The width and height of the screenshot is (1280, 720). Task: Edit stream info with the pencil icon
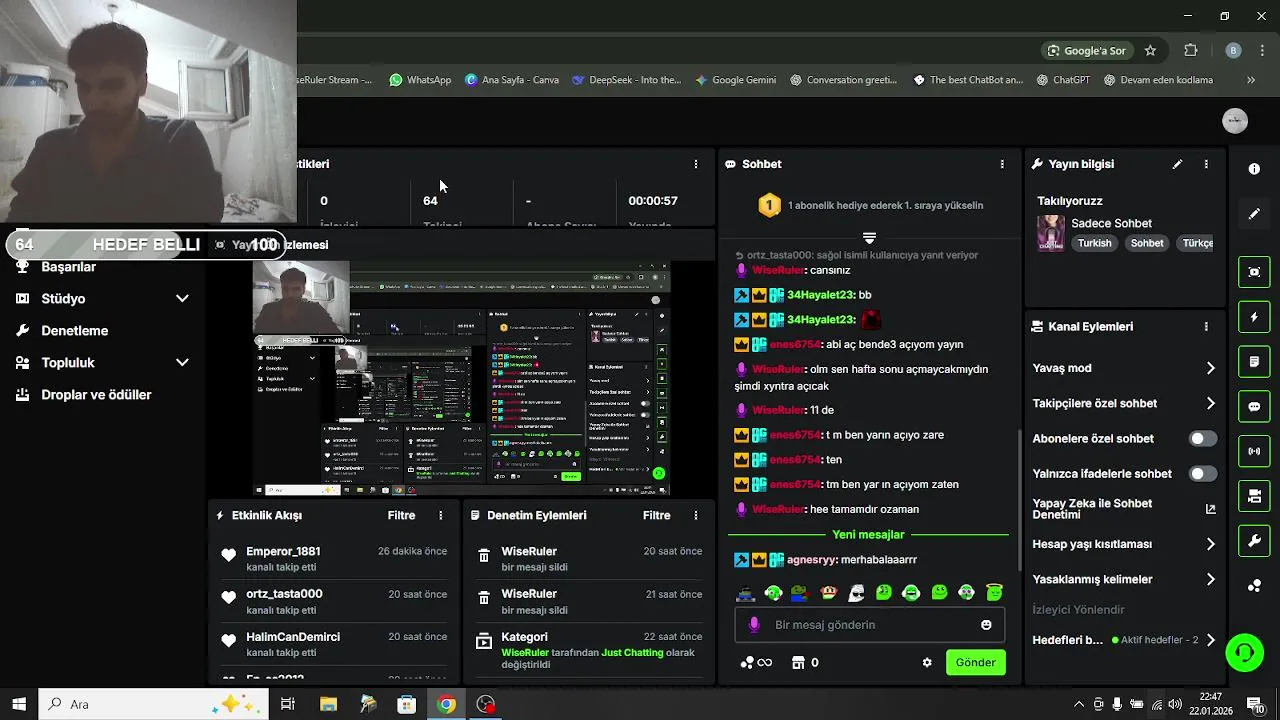pyautogui.click(x=1177, y=164)
